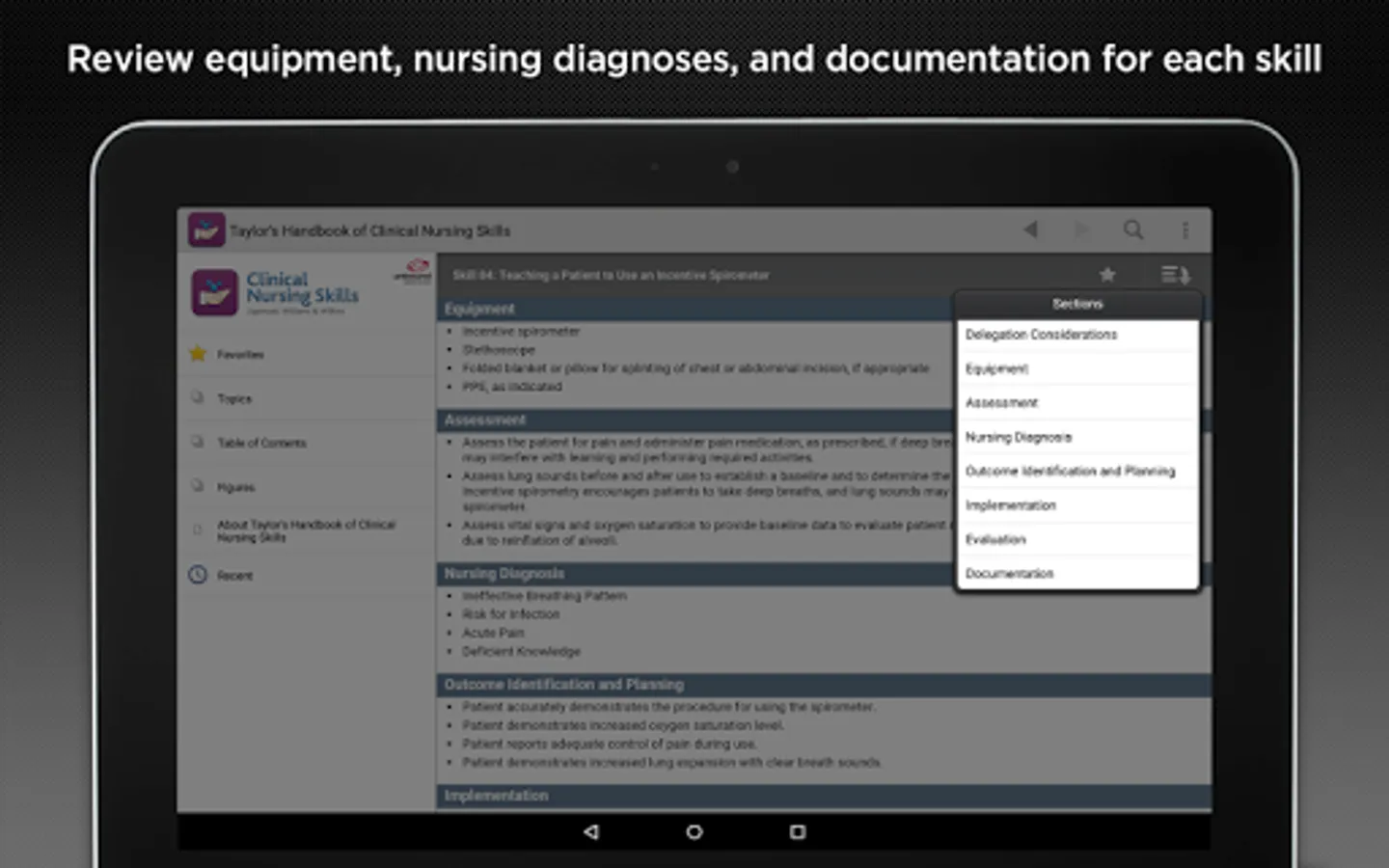Click the "Assess the patient for pain" bullet
The width and height of the screenshot is (1389, 868).
click(707, 449)
